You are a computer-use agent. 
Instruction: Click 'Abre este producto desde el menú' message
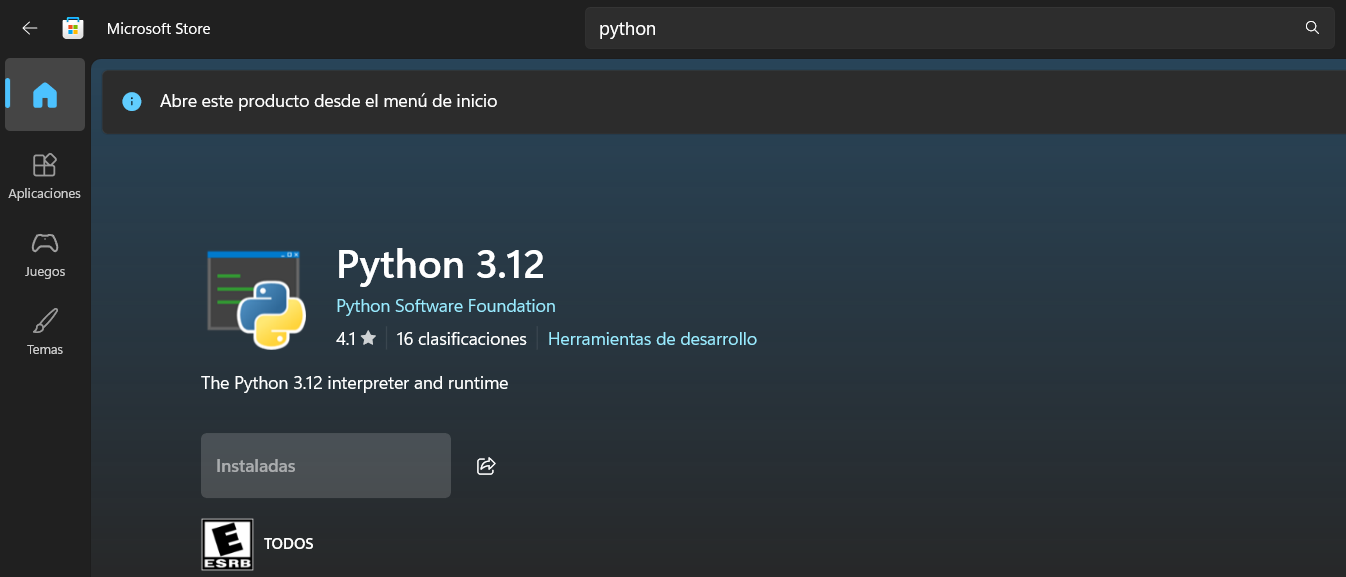(329, 101)
